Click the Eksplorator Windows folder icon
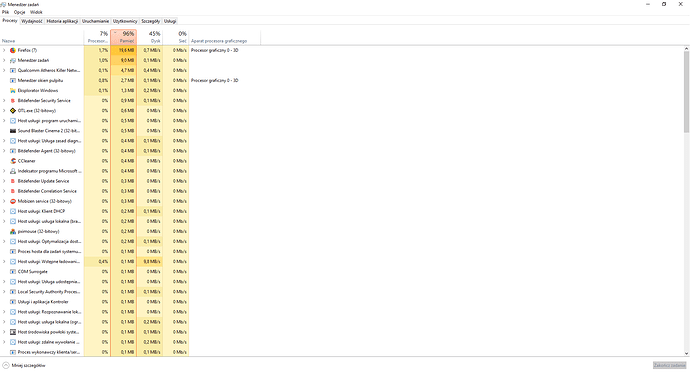Screen dimensions: 690x373 13,91
